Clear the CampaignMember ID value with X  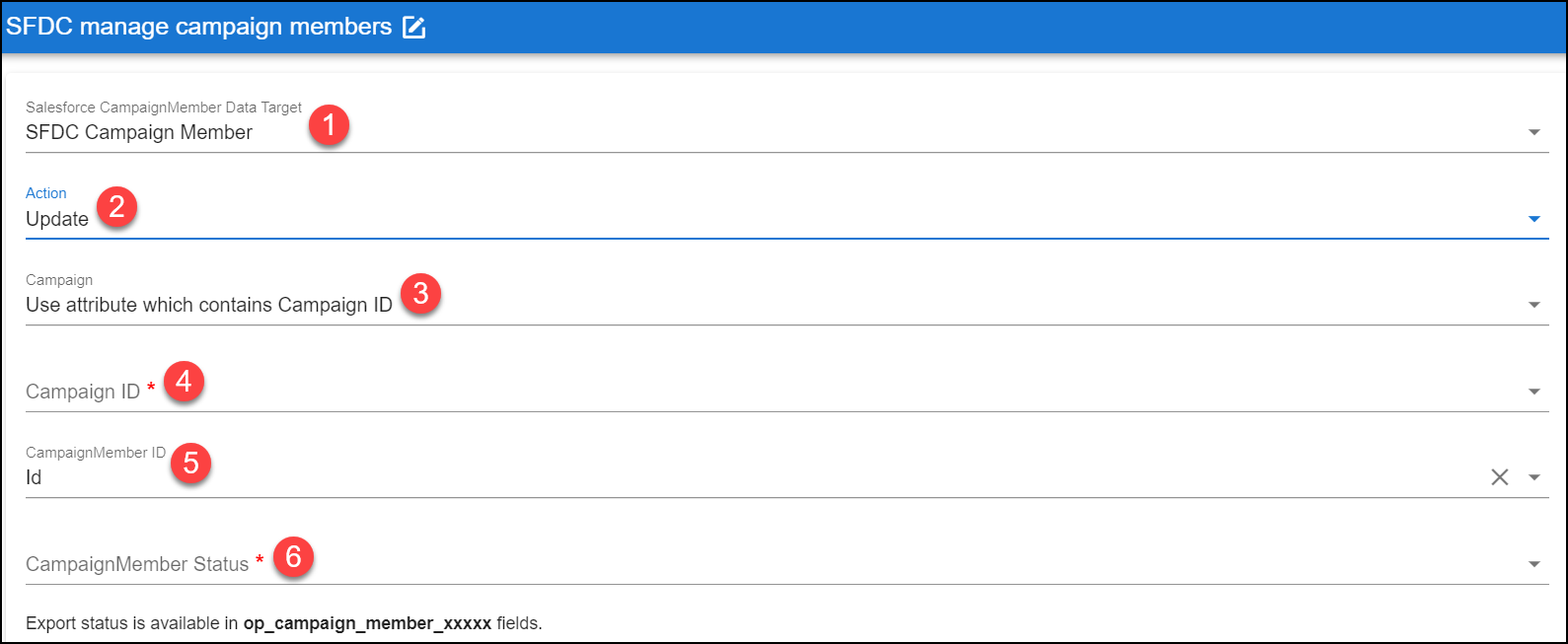point(1499,477)
